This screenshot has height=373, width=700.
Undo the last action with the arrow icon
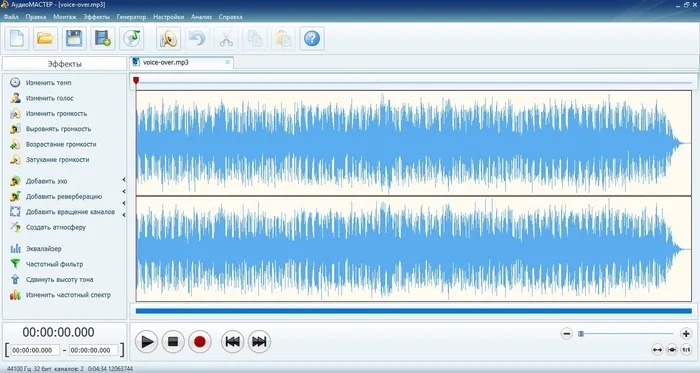point(197,38)
